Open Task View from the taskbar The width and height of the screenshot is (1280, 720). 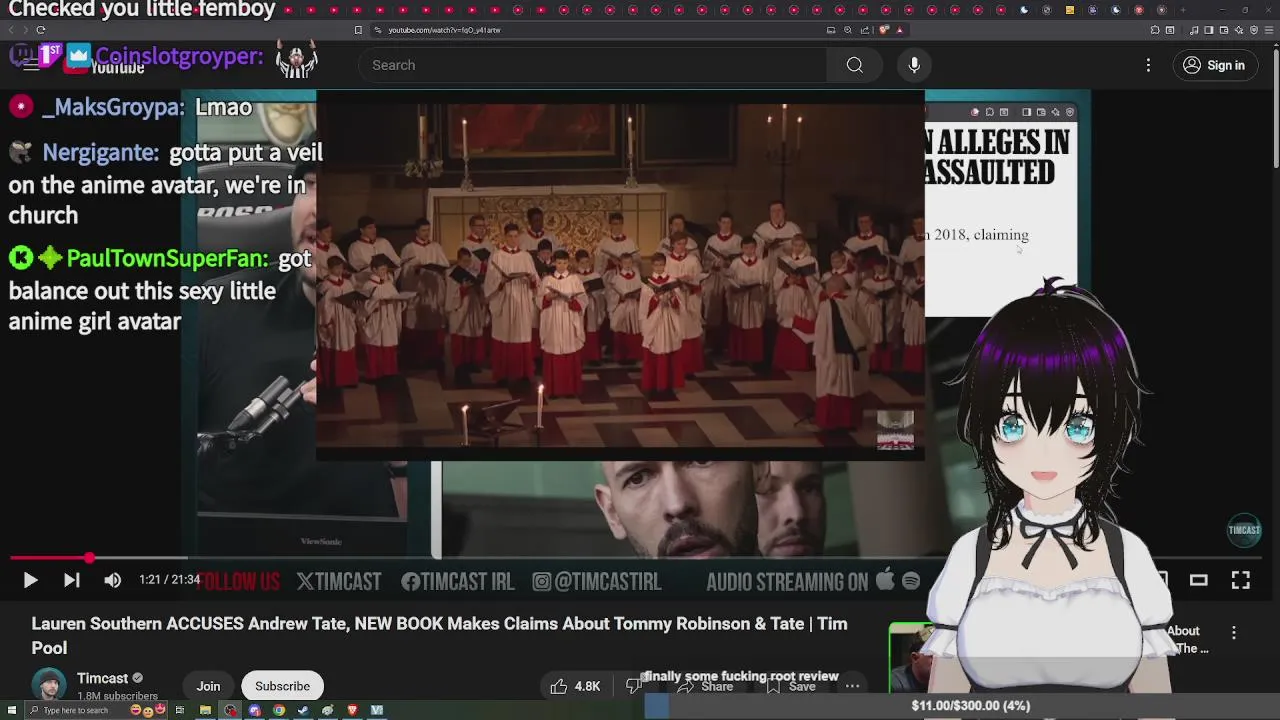click(180, 710)
